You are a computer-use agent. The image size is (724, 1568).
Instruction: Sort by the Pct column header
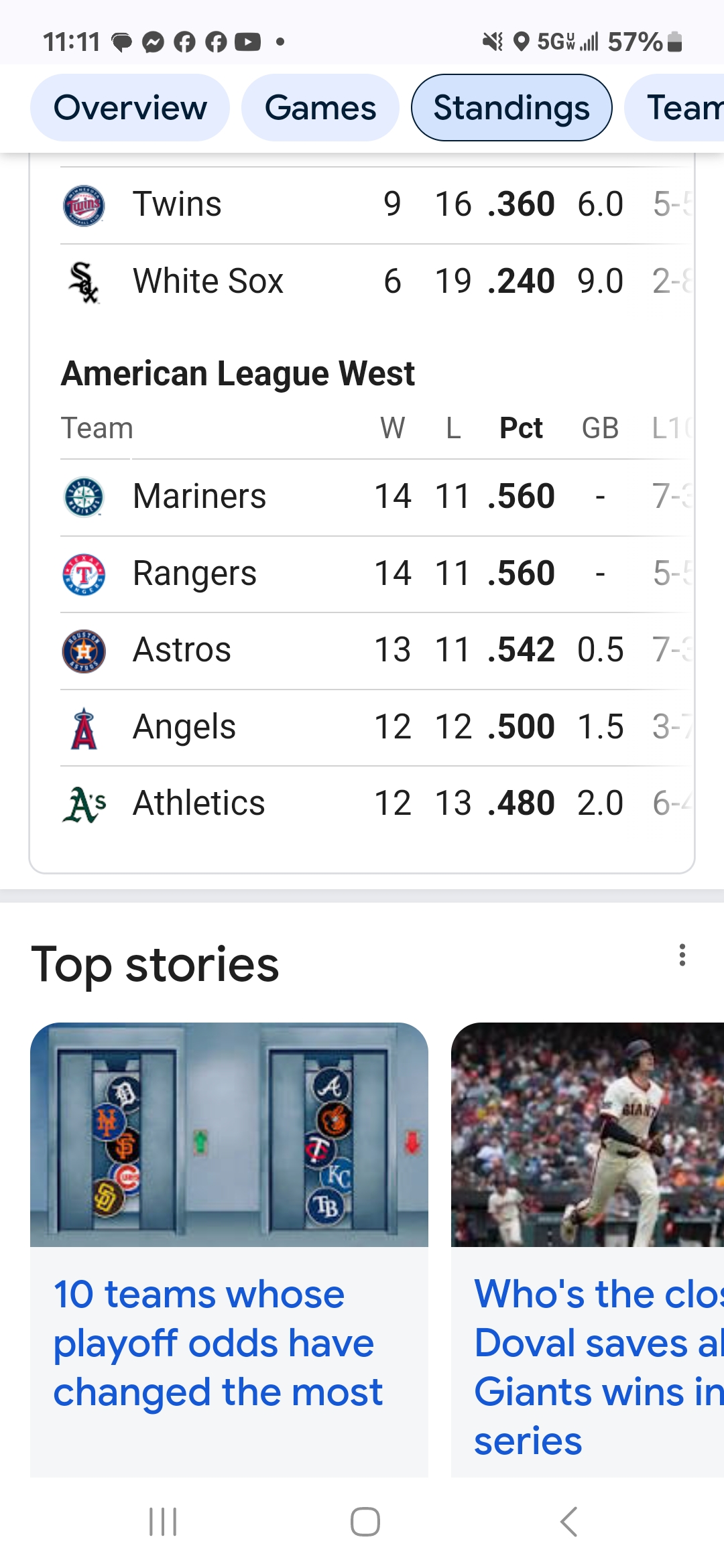521,428
